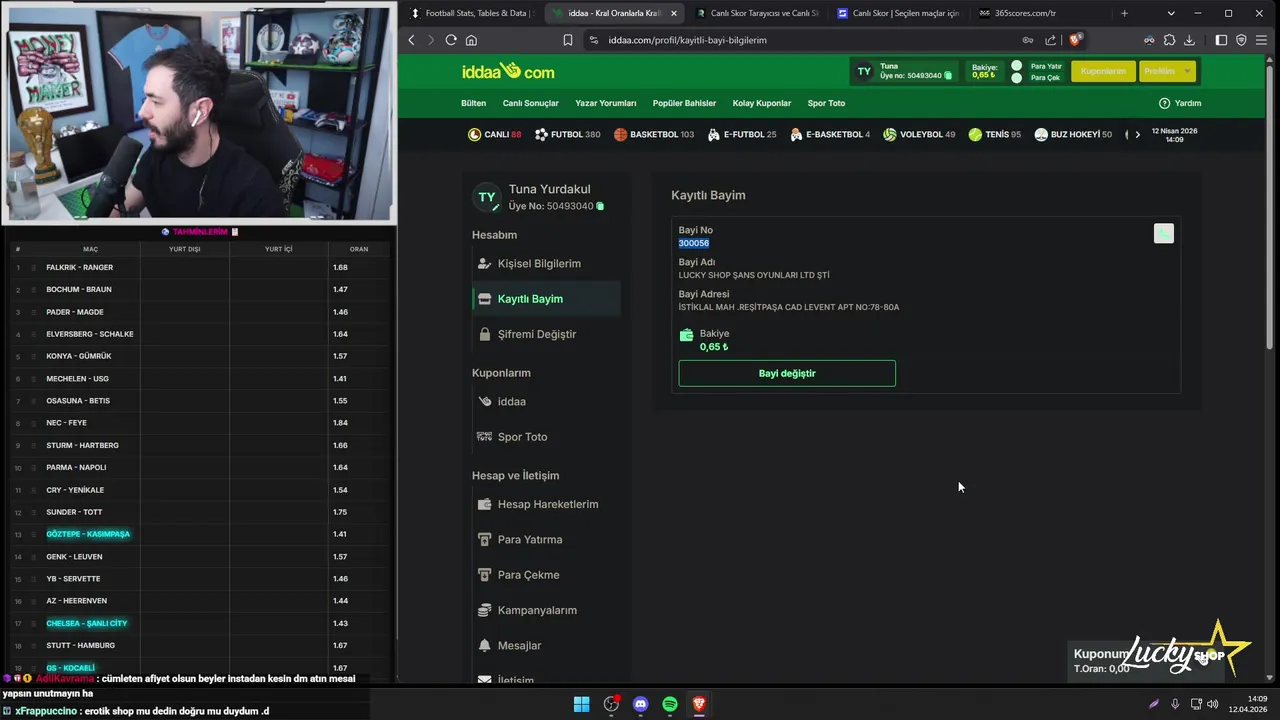
Task: Select VOLEYBOL sport category
Action: pyautogui.click(x=919, y=134)
